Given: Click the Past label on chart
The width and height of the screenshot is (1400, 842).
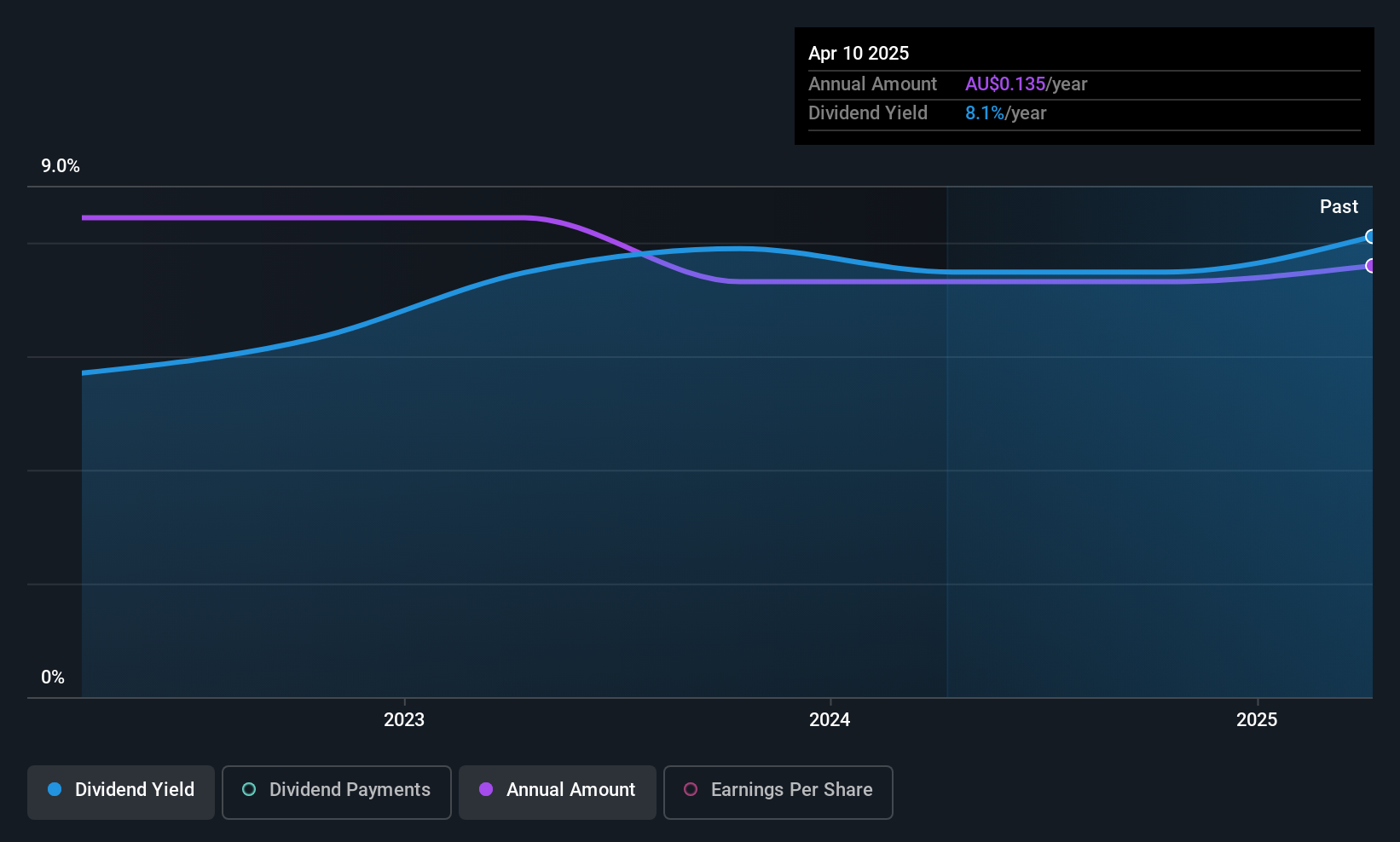Looking at the screenshot, I should (1339, 206).
